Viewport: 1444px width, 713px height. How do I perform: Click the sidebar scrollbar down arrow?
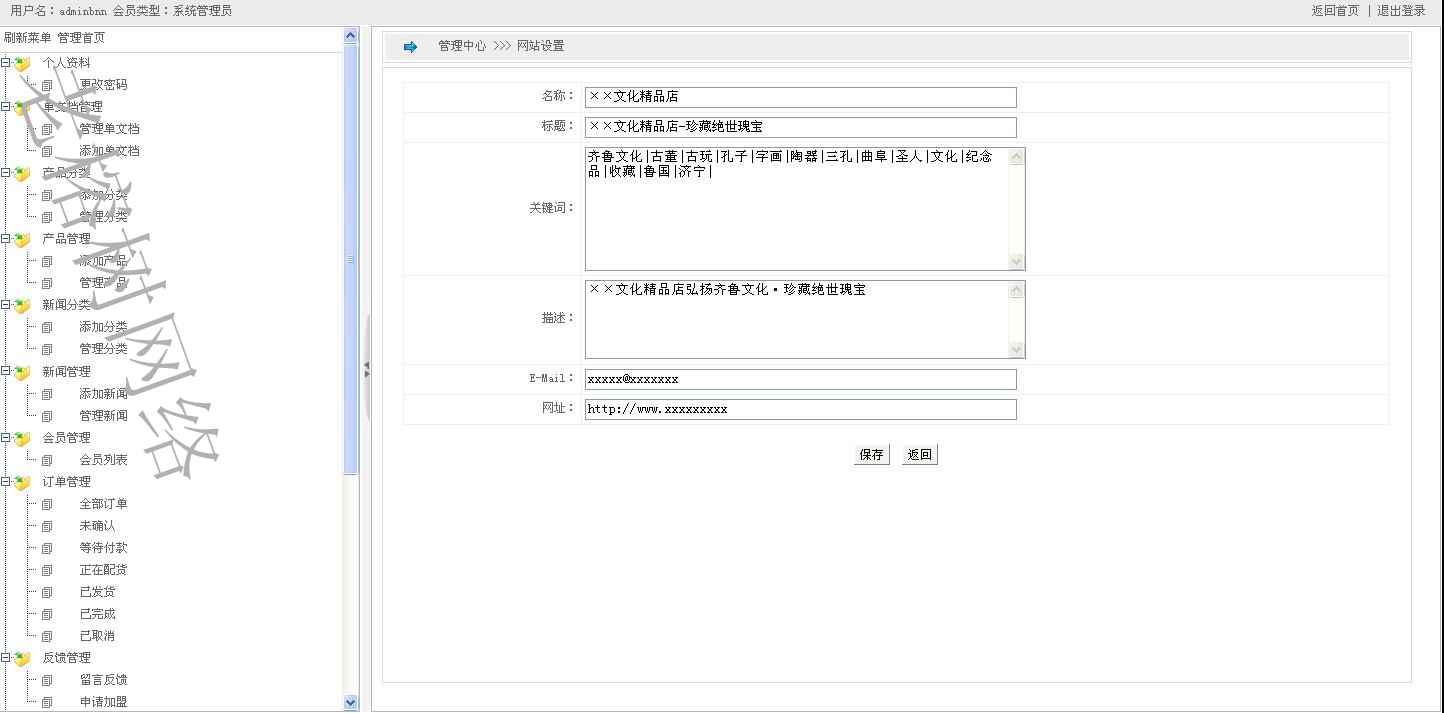[x=350, y=703]
